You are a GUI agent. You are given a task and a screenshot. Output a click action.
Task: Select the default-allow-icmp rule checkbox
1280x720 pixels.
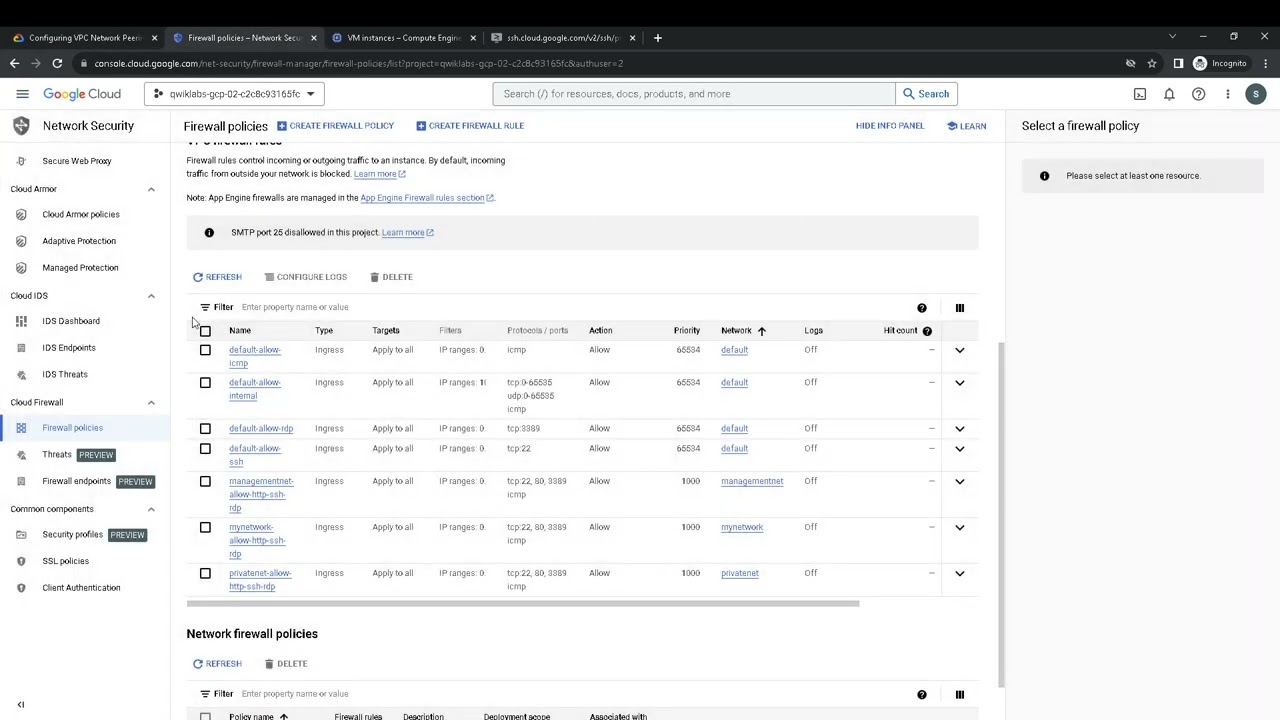(205, 350)
